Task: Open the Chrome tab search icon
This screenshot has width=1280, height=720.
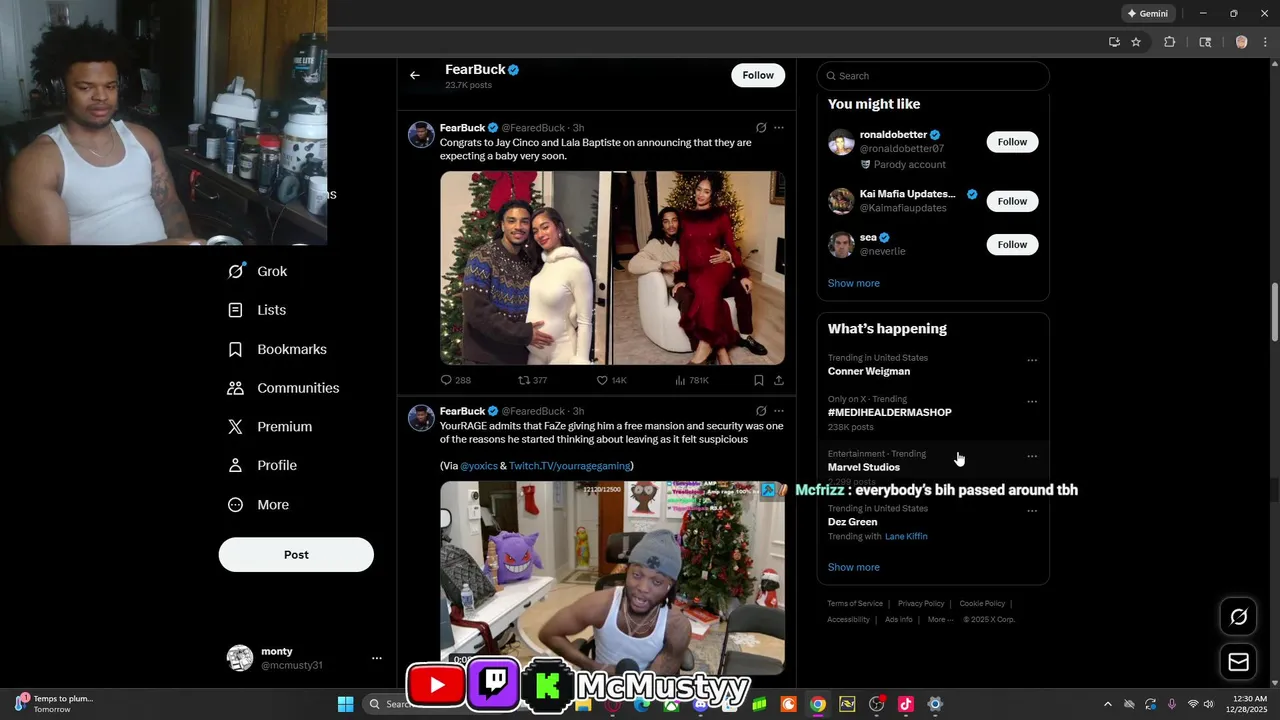Action: pos(1205,42)
